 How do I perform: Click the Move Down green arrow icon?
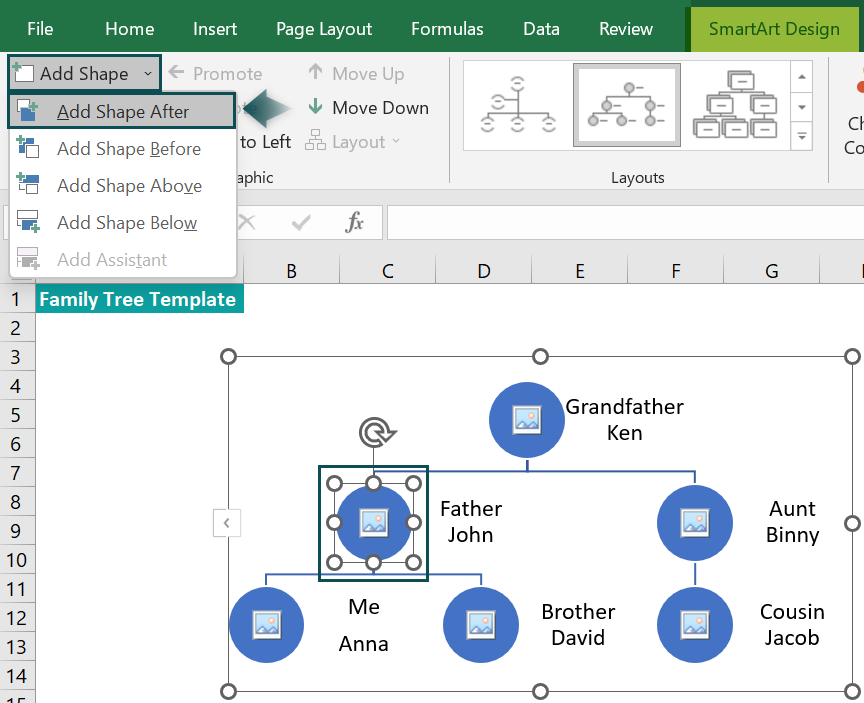point(315,106)
